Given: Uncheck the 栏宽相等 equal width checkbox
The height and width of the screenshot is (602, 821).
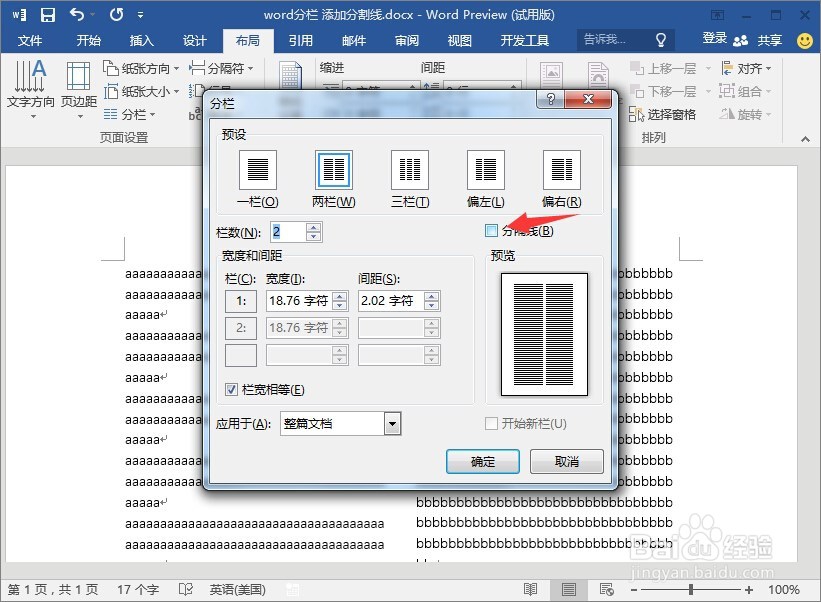Looking at the screenshot, I should coord(231,389).
